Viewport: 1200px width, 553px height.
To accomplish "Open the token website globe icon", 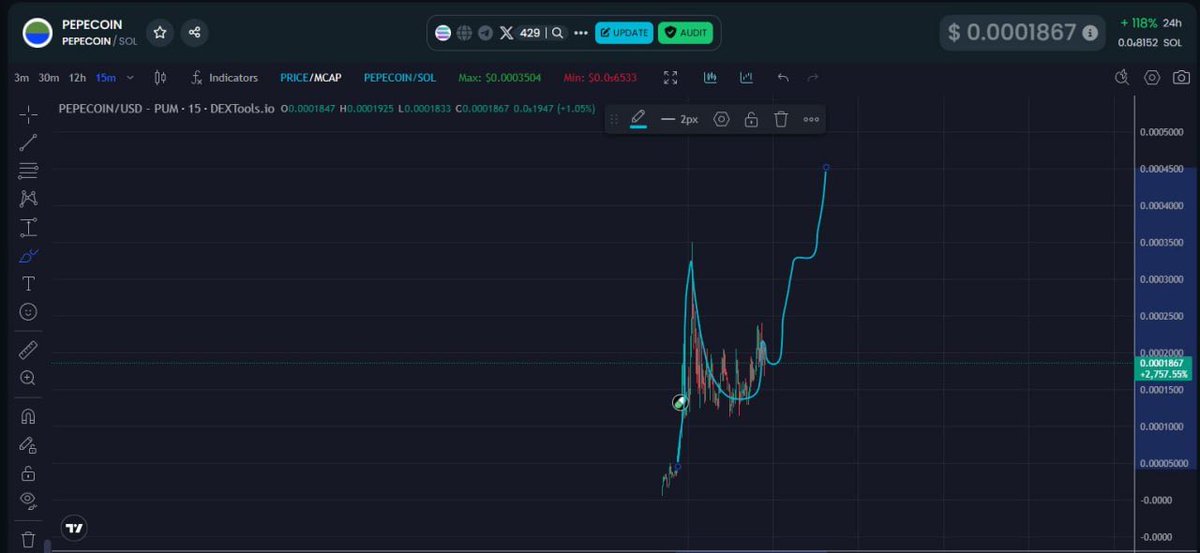I will (464, 33).
